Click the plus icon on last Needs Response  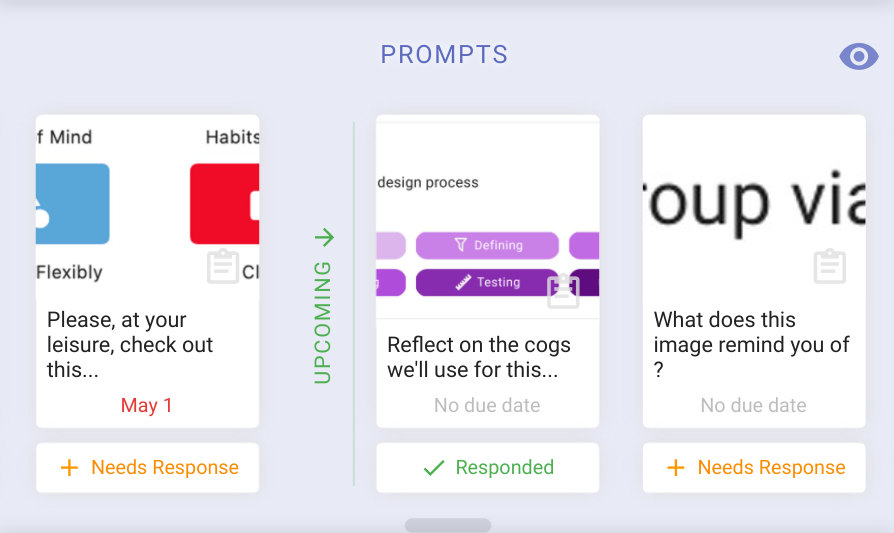[676, 467]
